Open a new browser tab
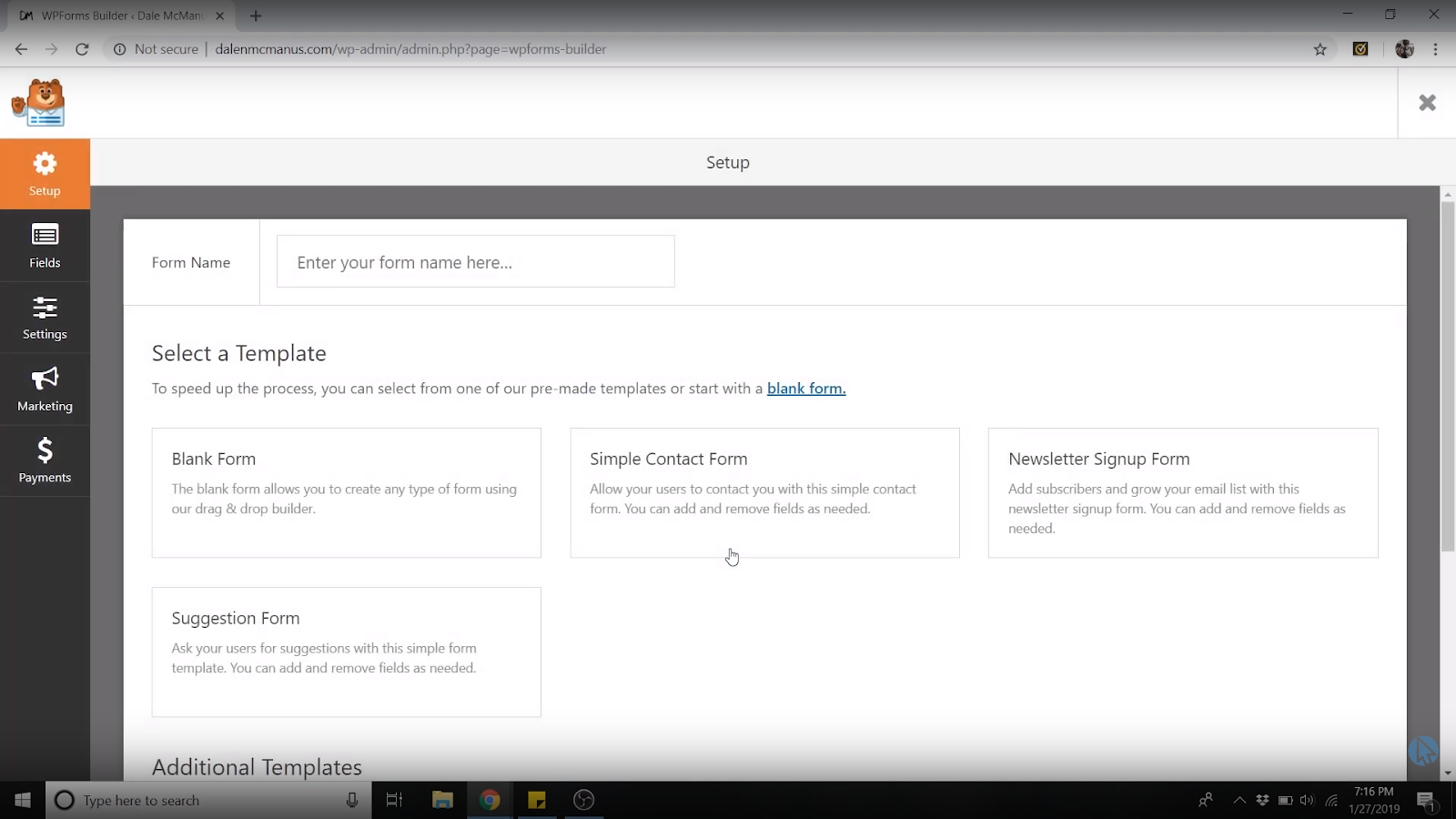The width and height of the screenshot is (1456, 819). click(x=256, y=15)
